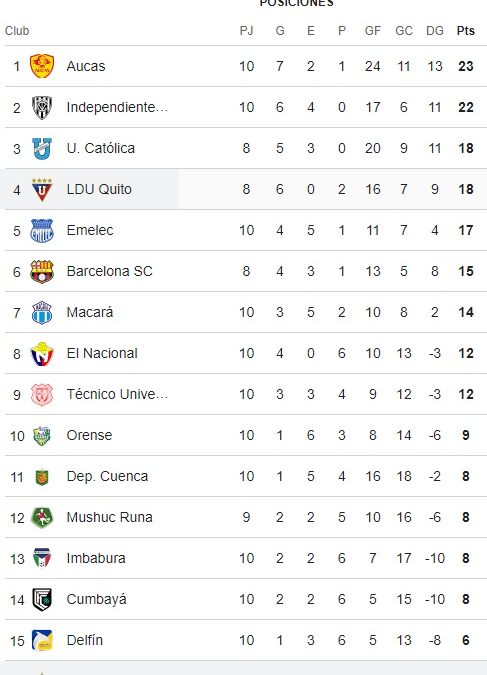Click the Barcelona SC crest
Image resolution: width=487 pixels, height=675 pixels.
coord(42,271)
